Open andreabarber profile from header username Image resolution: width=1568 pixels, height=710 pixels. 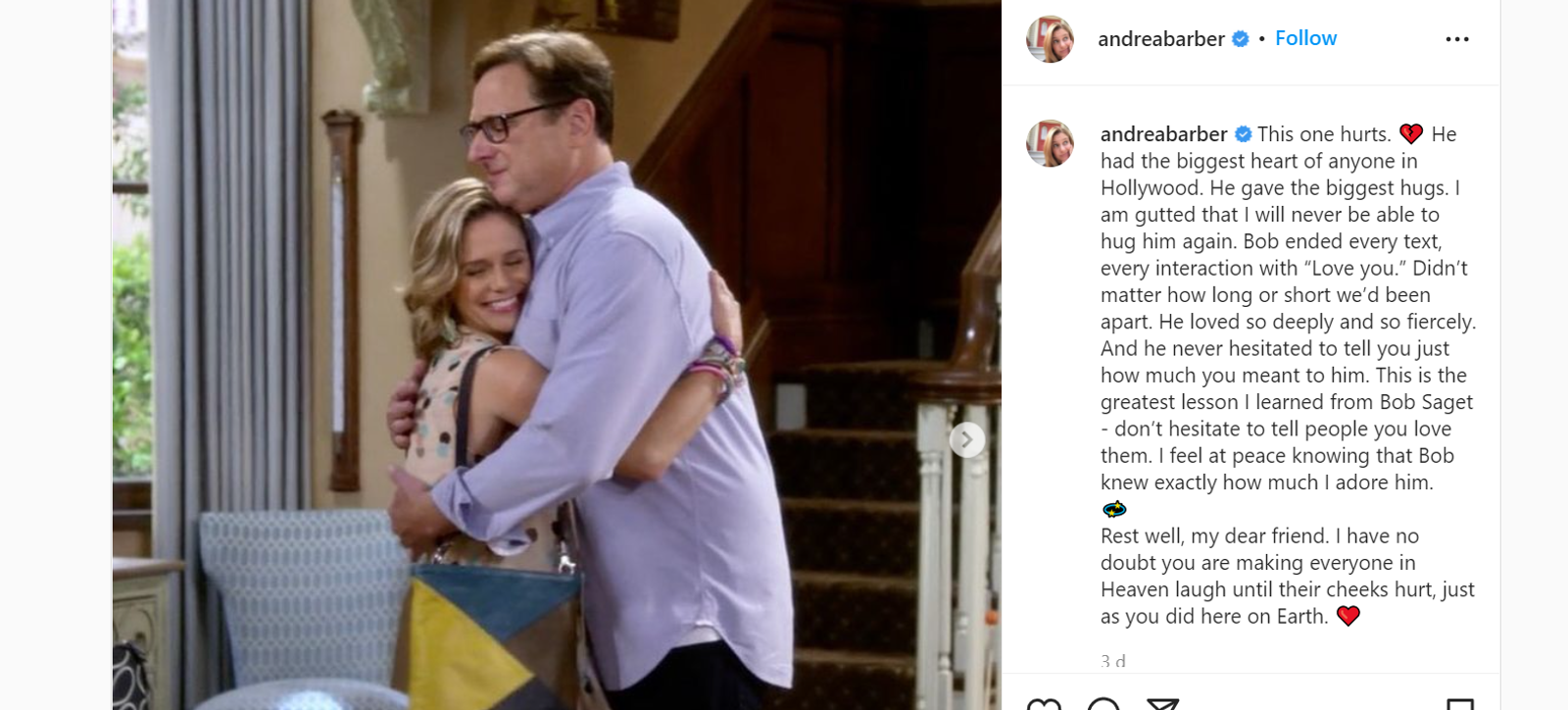click(1161, 39)
